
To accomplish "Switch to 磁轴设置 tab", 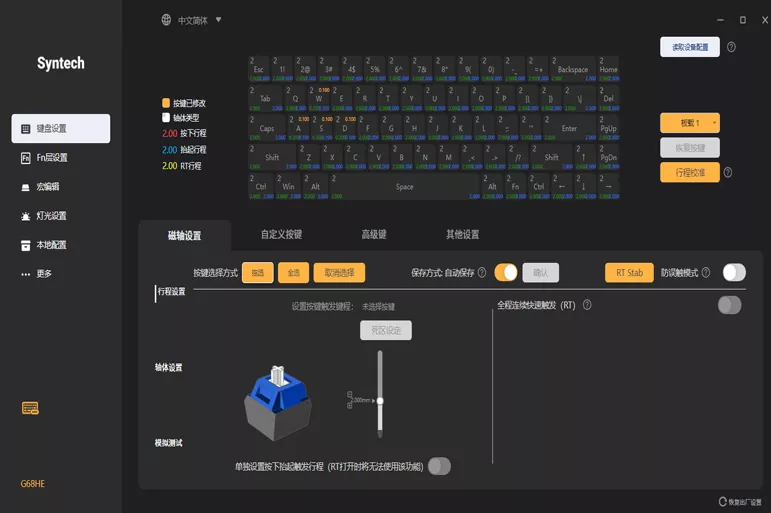I will tap(184, 236).
